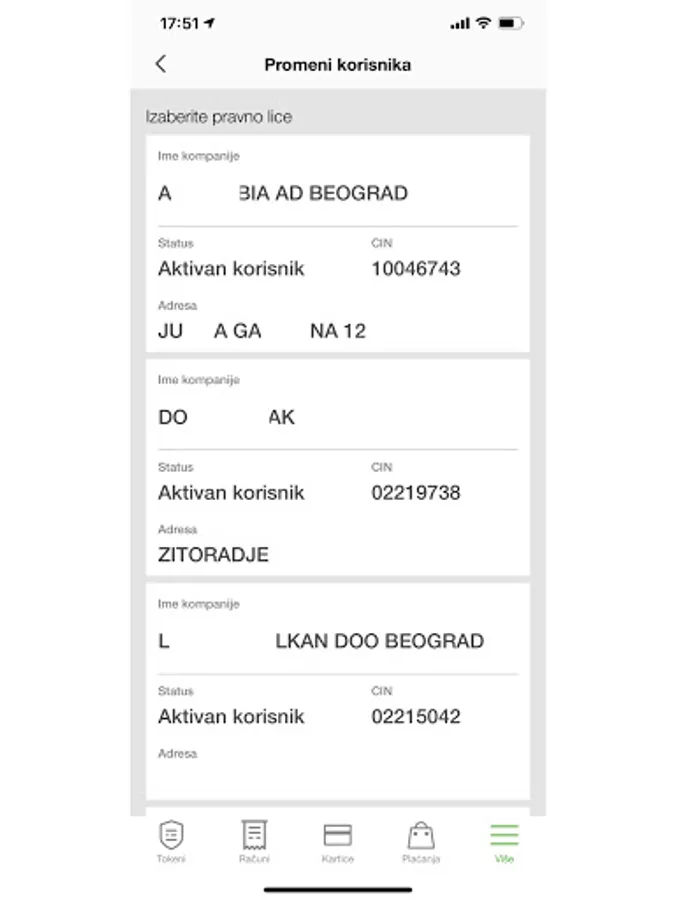This screenshot has height=900, width=675.
Task: Tap the 17:51 clock in status bar
Action: pos(179,23)
